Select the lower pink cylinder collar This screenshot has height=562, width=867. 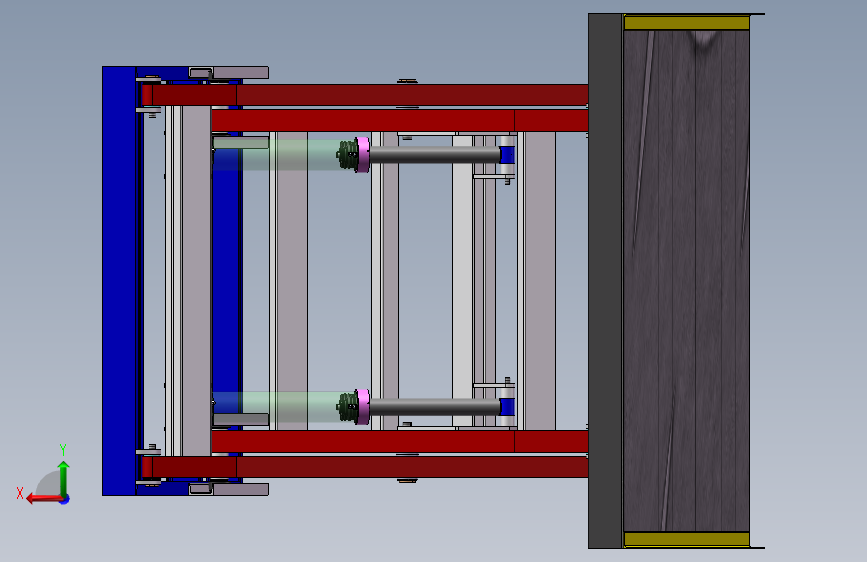pos(363,407)
